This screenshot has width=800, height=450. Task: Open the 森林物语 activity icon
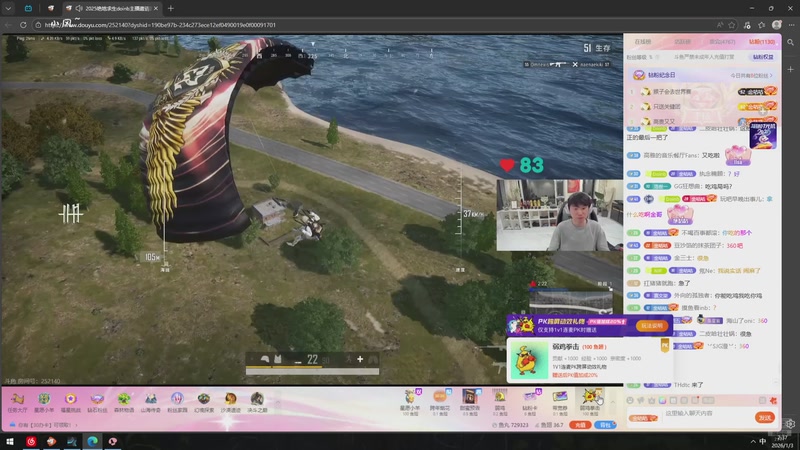pos(124,402)
